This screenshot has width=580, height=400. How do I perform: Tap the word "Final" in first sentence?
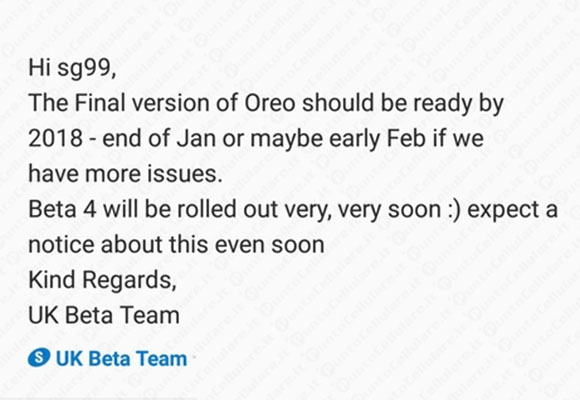pyautogui.click(x=100, y=102)
